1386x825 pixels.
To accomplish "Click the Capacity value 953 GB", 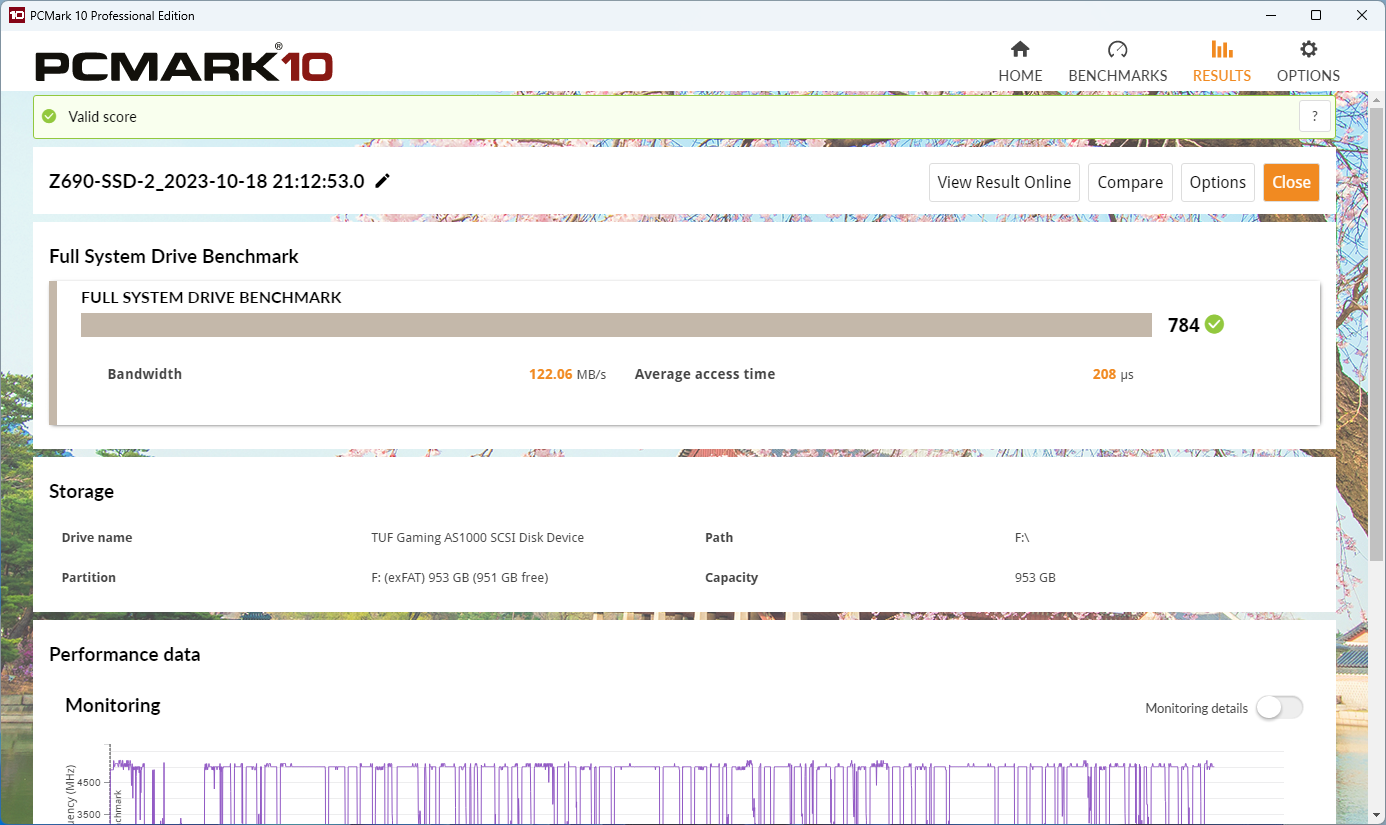I will pos(1035,578).
